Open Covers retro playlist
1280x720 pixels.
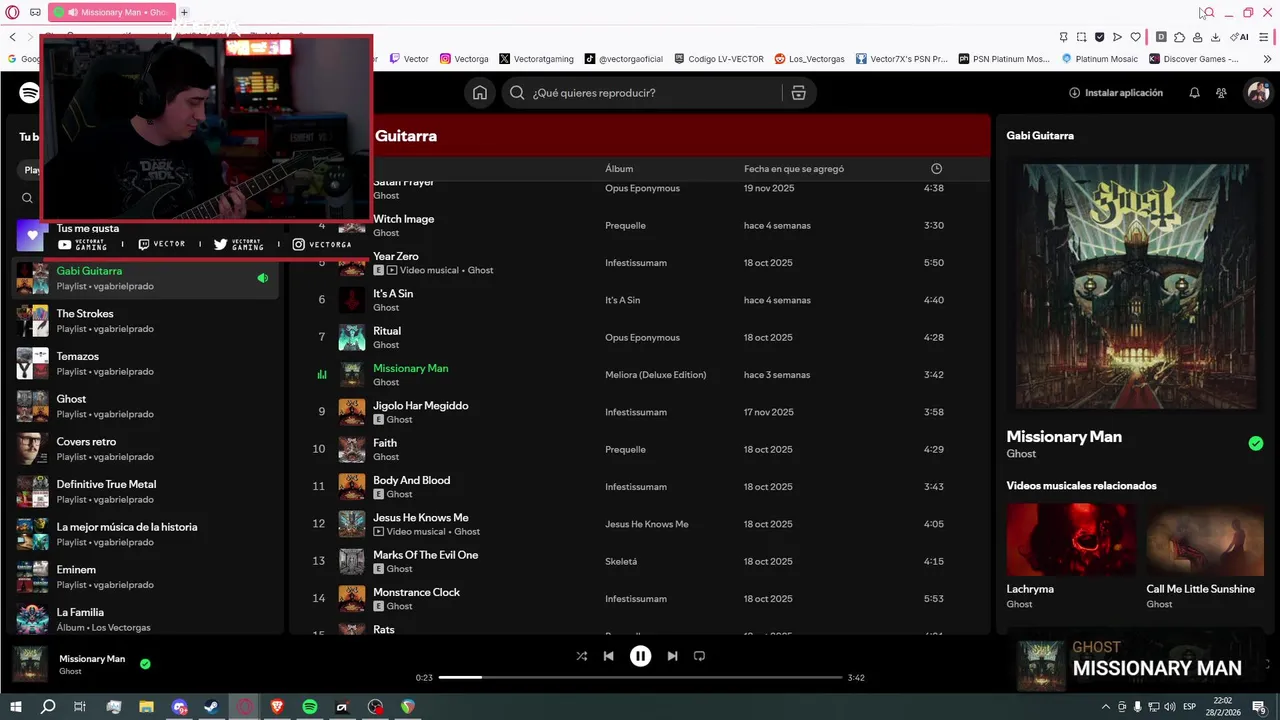tap(145, 449)
